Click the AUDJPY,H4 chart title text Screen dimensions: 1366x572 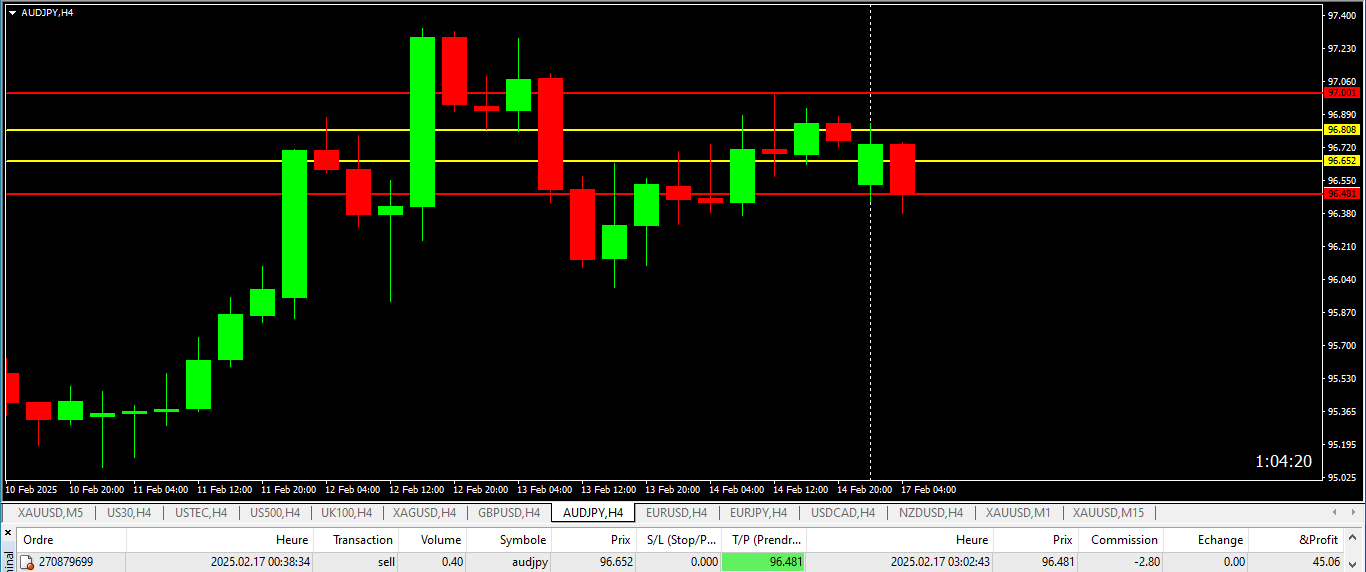(x=47, y=12)
